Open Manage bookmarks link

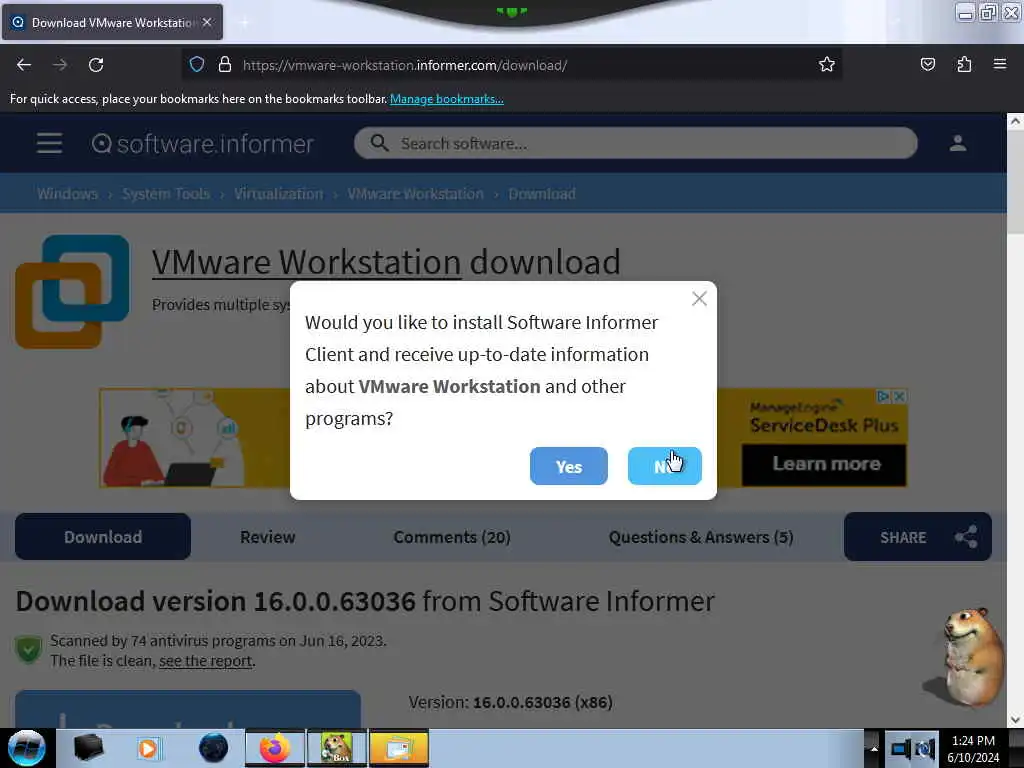(x=447, y=99)
